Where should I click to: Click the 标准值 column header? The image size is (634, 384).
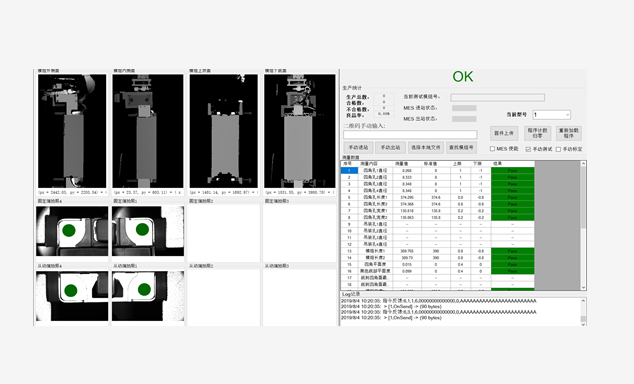coord(436,164)
